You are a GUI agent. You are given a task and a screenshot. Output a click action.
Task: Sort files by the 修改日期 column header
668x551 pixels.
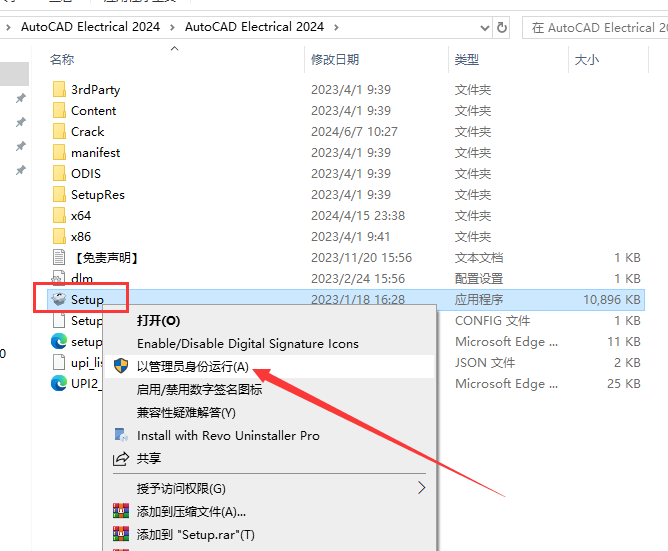334,60
